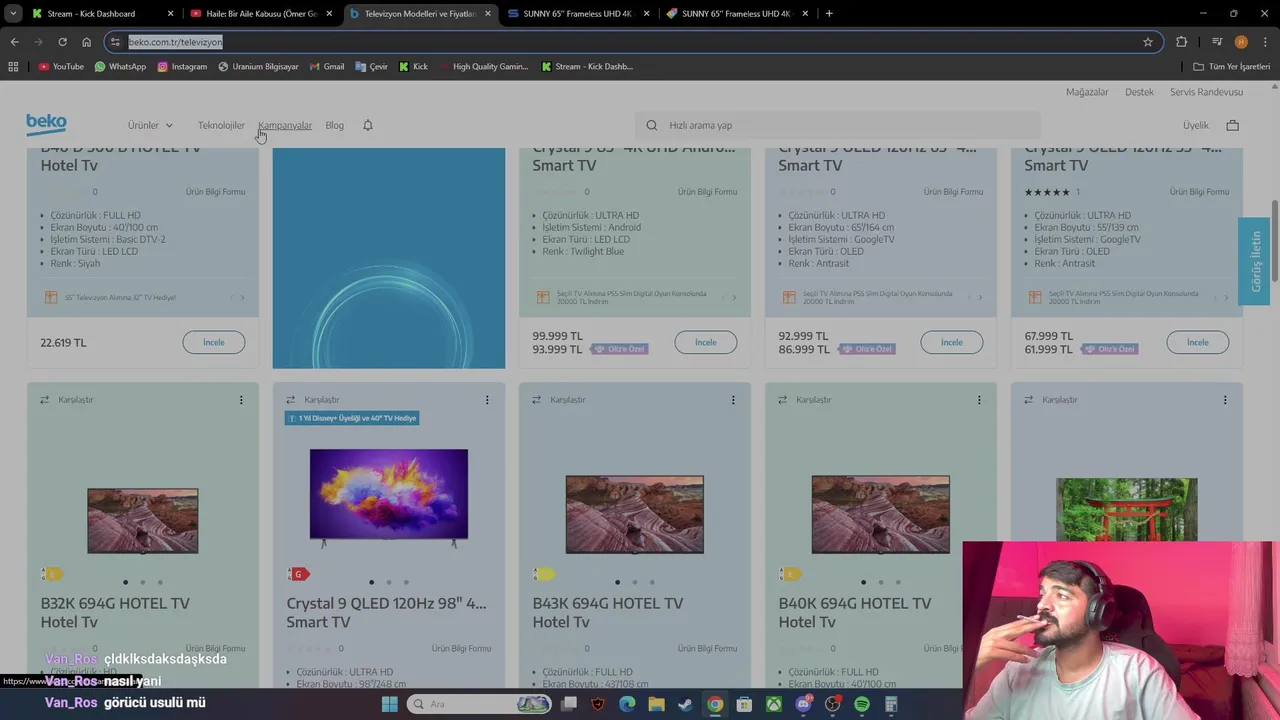The height and width of the screenshot is (720, 1280).
Task: Click İncele on 99.999 TL card
Action: click(x=706, y=342)
